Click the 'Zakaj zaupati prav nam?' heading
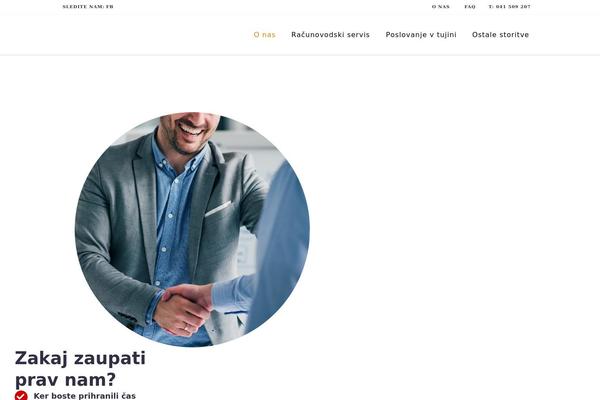600x400 pixels. [80, 369]
